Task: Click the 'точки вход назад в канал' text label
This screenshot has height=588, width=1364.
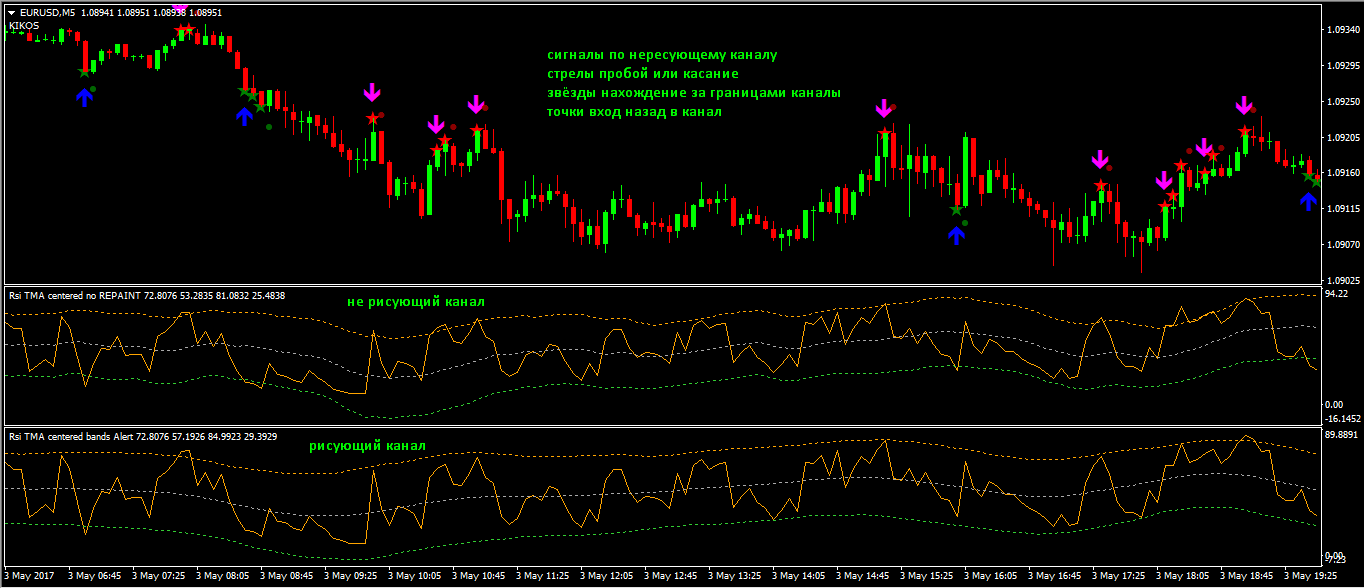Action: [634, 112]
